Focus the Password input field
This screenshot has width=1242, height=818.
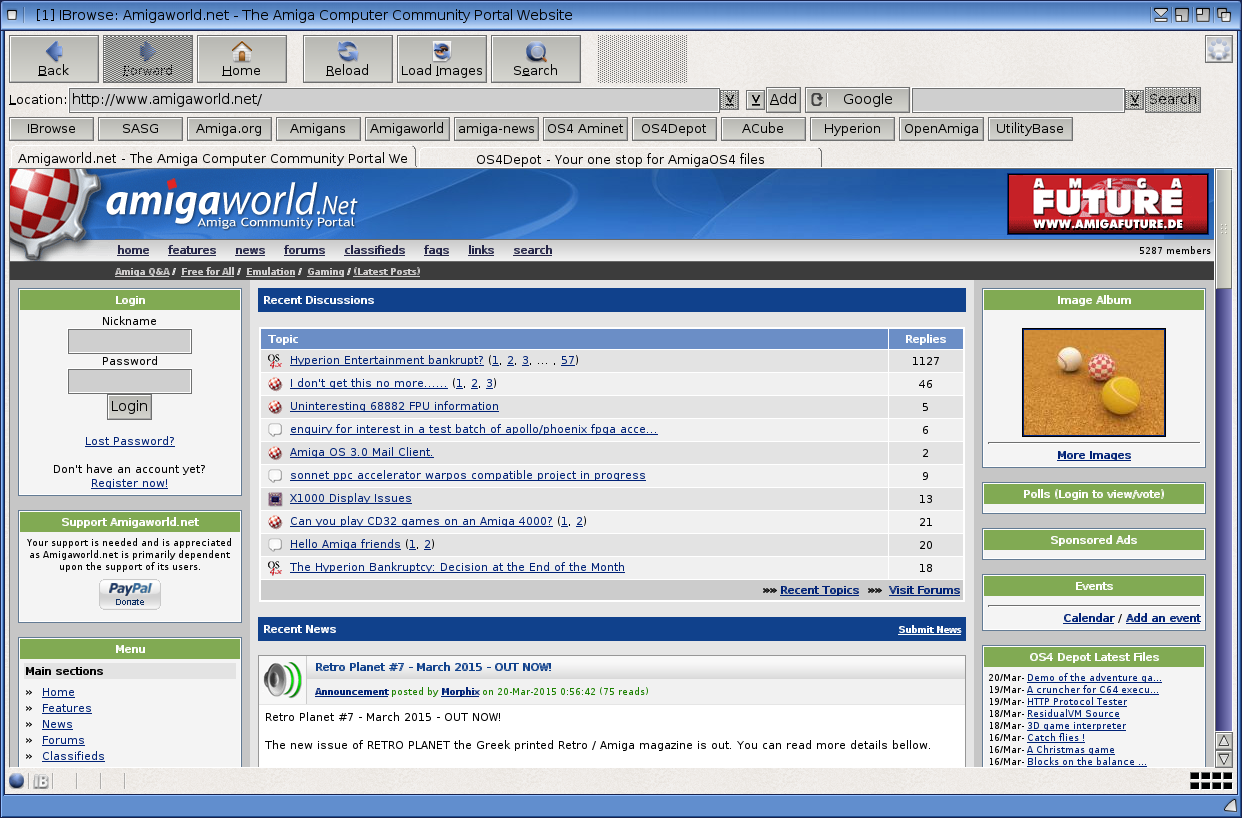click(x=130, y=382)
